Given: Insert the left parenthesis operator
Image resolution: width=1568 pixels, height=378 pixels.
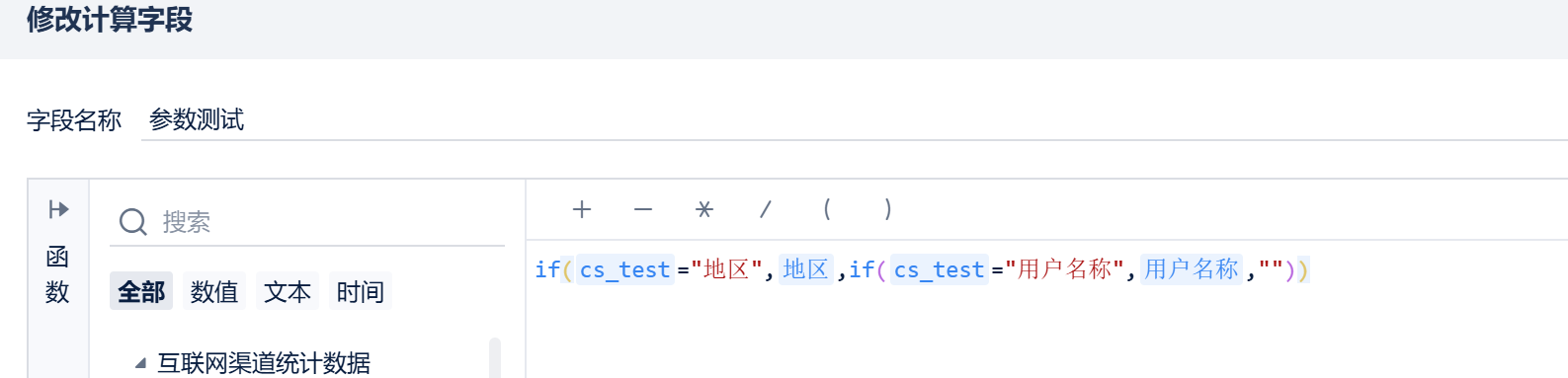Looking at the screenshot, I should 827,209.
